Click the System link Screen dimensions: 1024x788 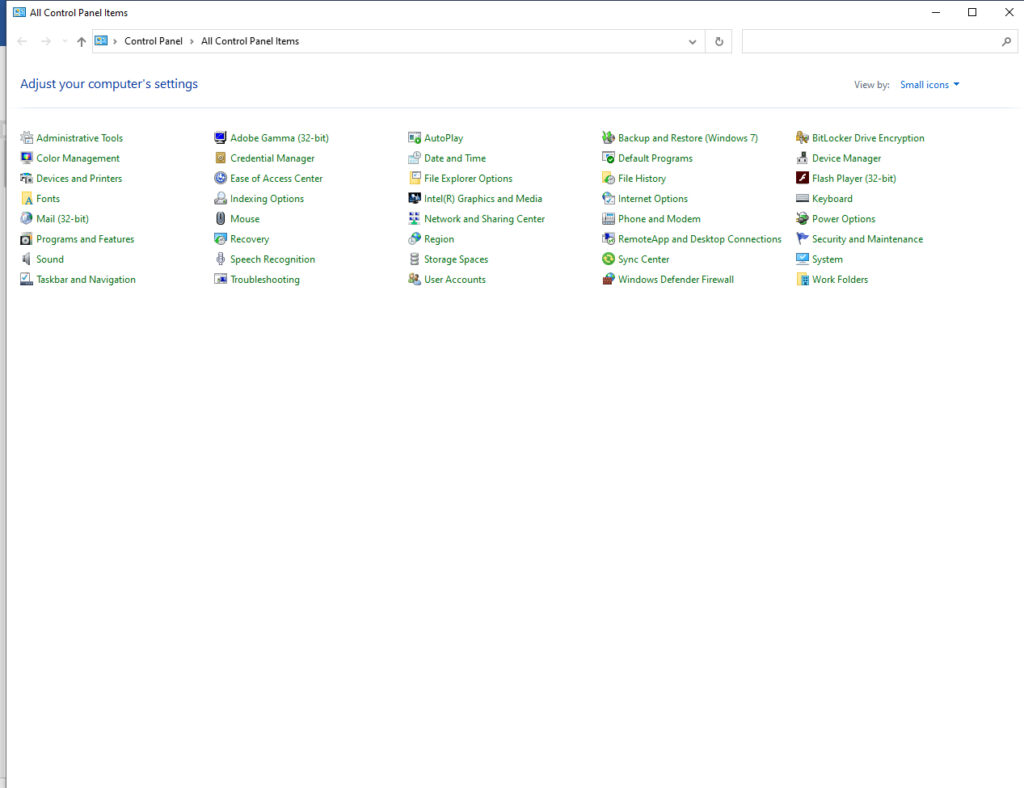[827, 259]
